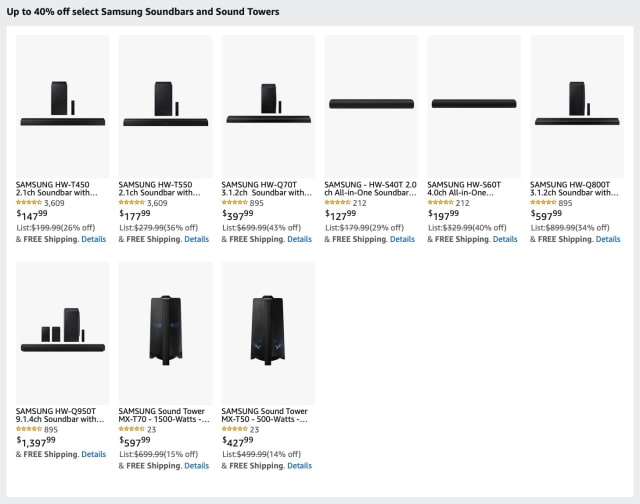Viewport: 640px width, 504px height.
Task: Open the SAMSUNG HW-T450 soundbar product image
Action: pyautogui.click(x=62, y=105)
